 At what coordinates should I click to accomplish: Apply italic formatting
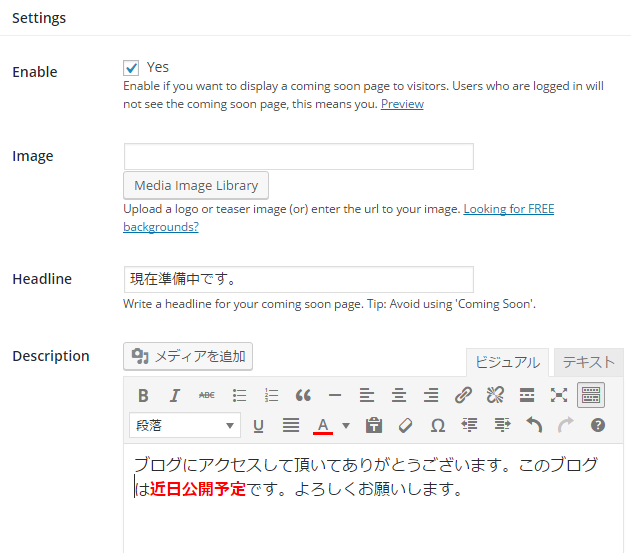pos(175,395)
